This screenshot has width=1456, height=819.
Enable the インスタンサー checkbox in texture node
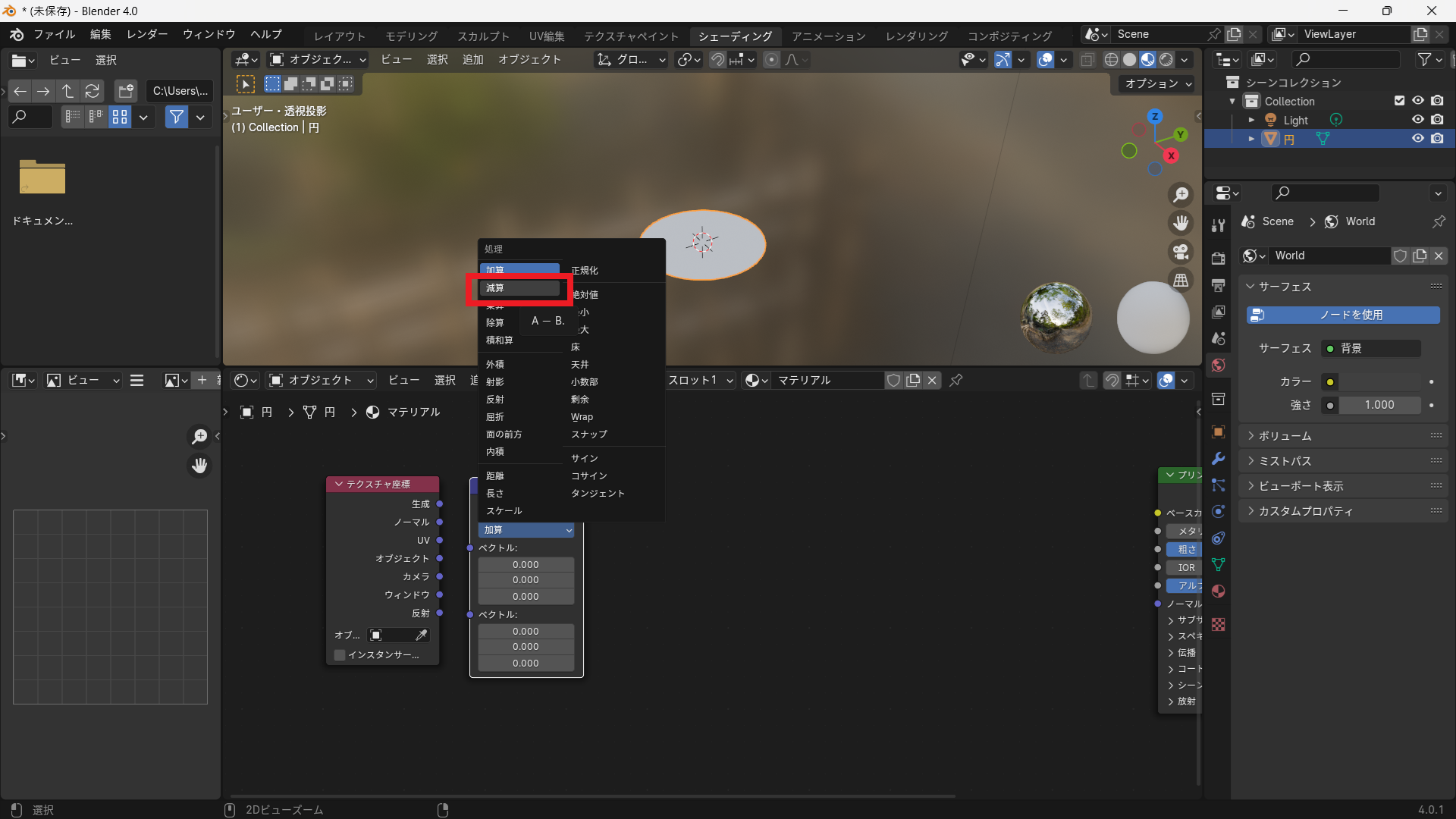click(x=340, y=655)
